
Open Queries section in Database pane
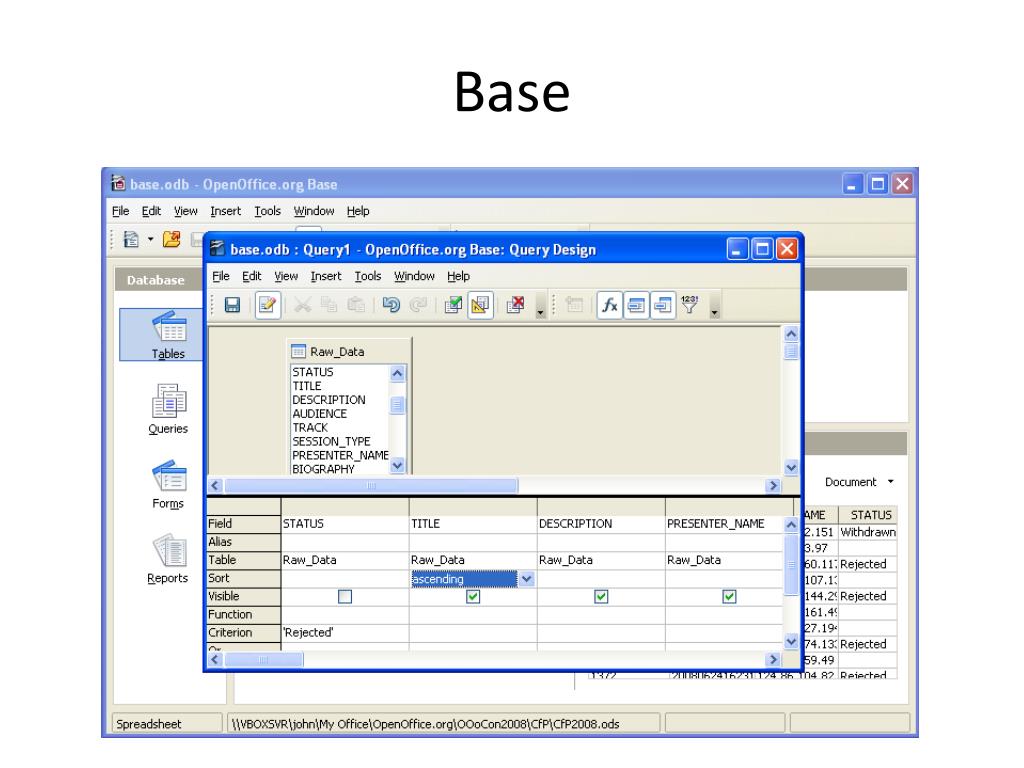pos(168,409)
